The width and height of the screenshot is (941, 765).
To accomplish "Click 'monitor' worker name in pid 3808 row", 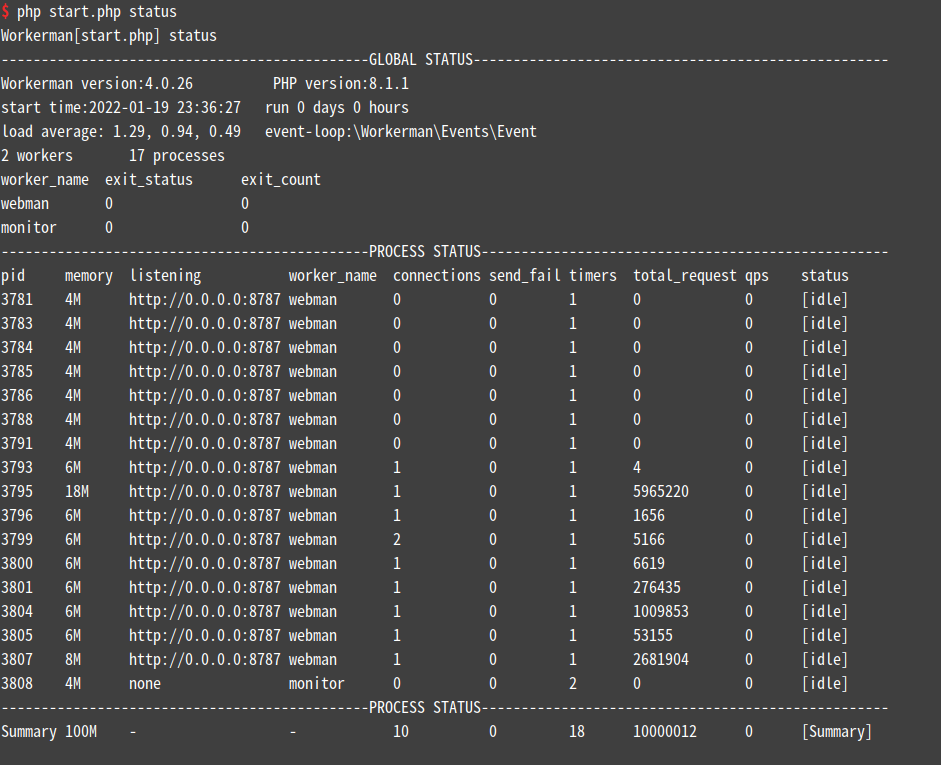I will tap(317, 684).
